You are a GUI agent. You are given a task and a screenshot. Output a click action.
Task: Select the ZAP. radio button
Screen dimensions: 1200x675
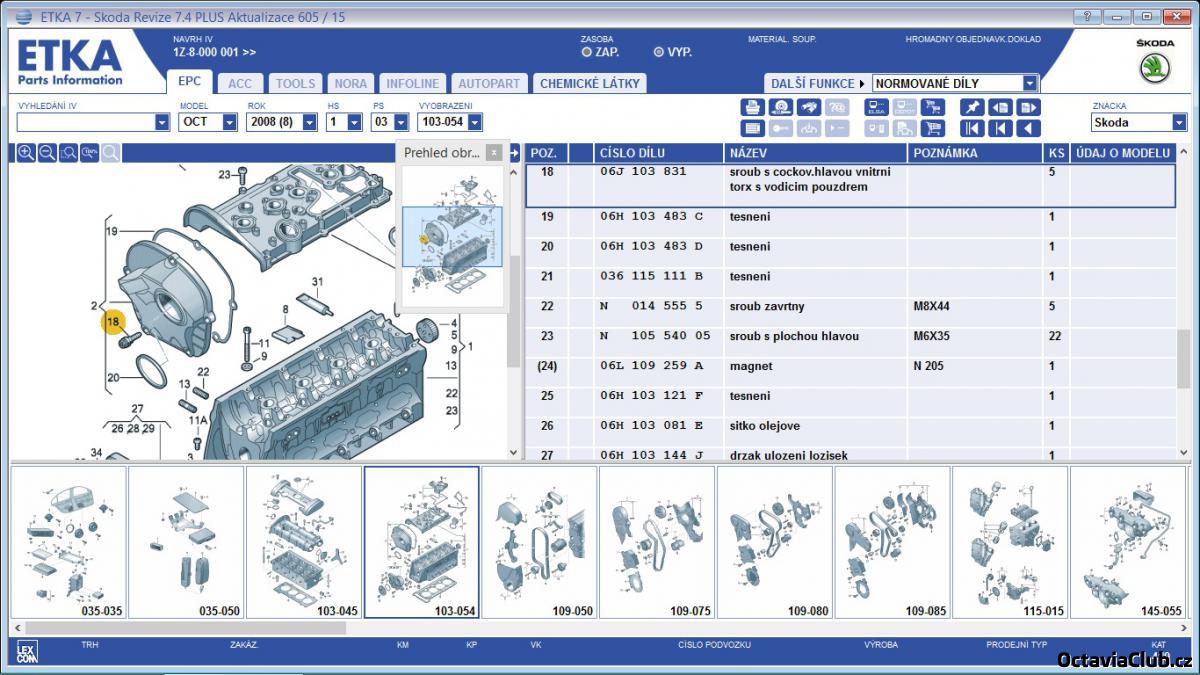[587, 52]
